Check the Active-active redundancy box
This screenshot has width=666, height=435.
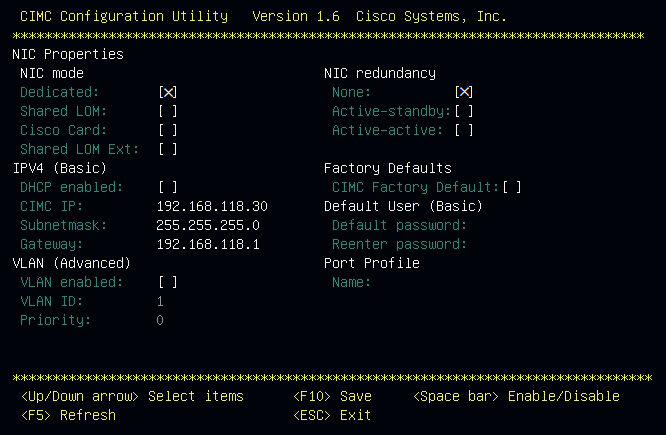(464, 130)
